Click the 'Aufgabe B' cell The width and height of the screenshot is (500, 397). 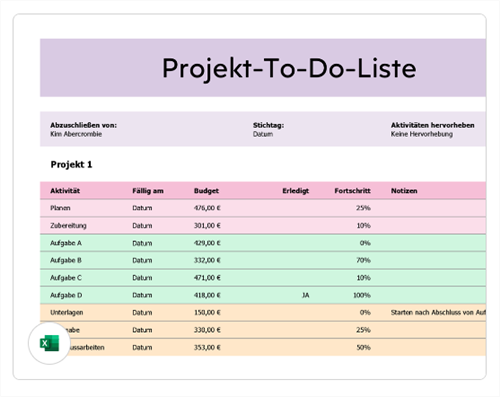[66, 260]
